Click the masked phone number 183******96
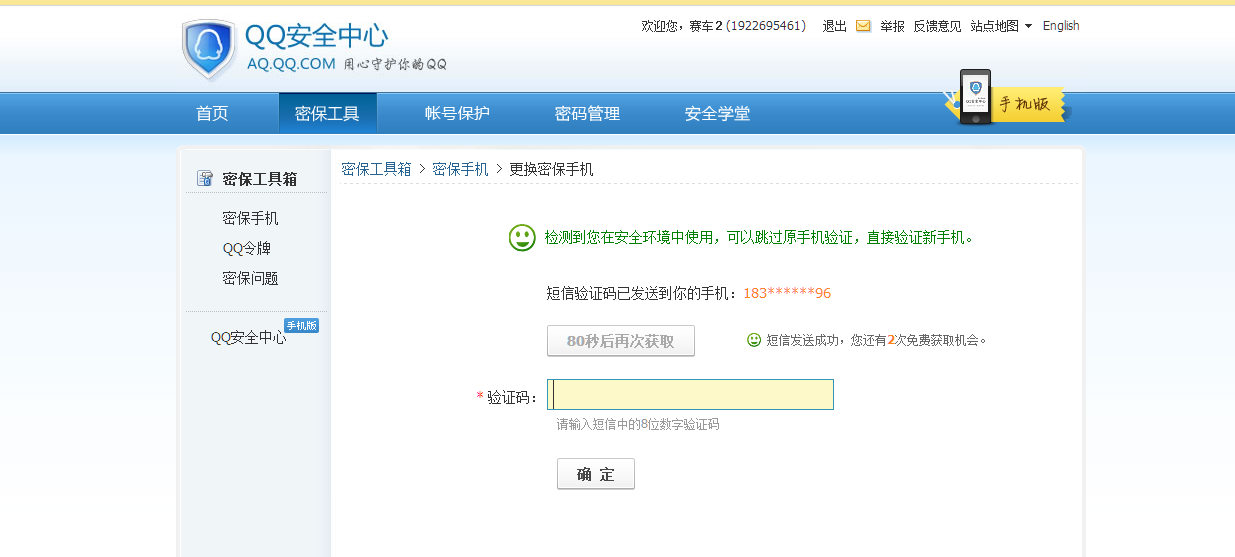 point(787,293)
